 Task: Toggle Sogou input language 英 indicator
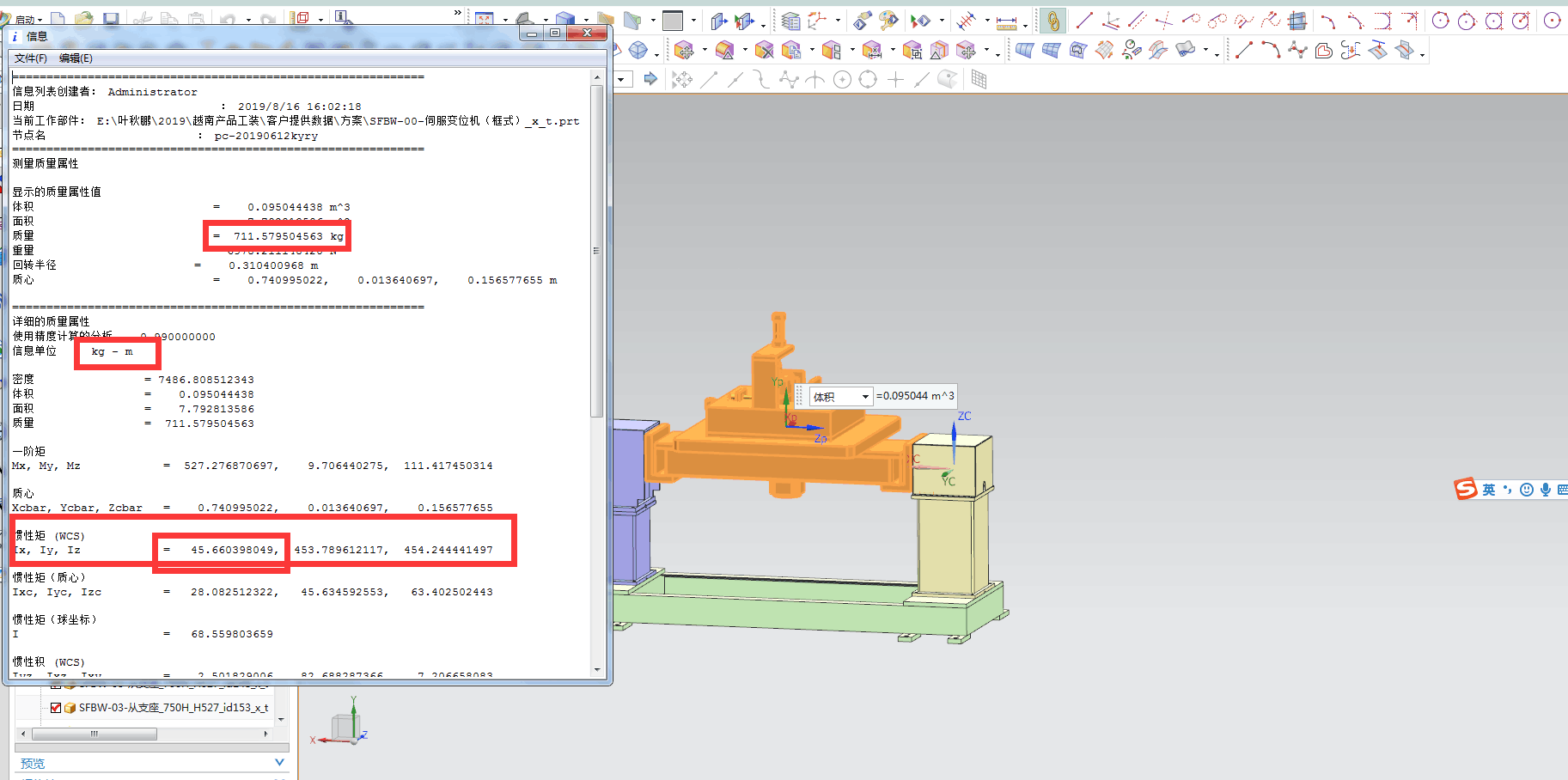pyautogui.click(x=1489, y=489)
